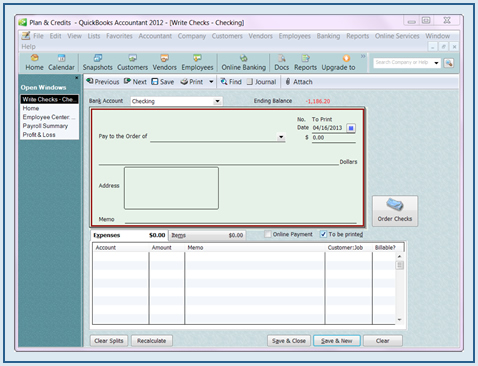Open the Online Services menu

point(397,36)
